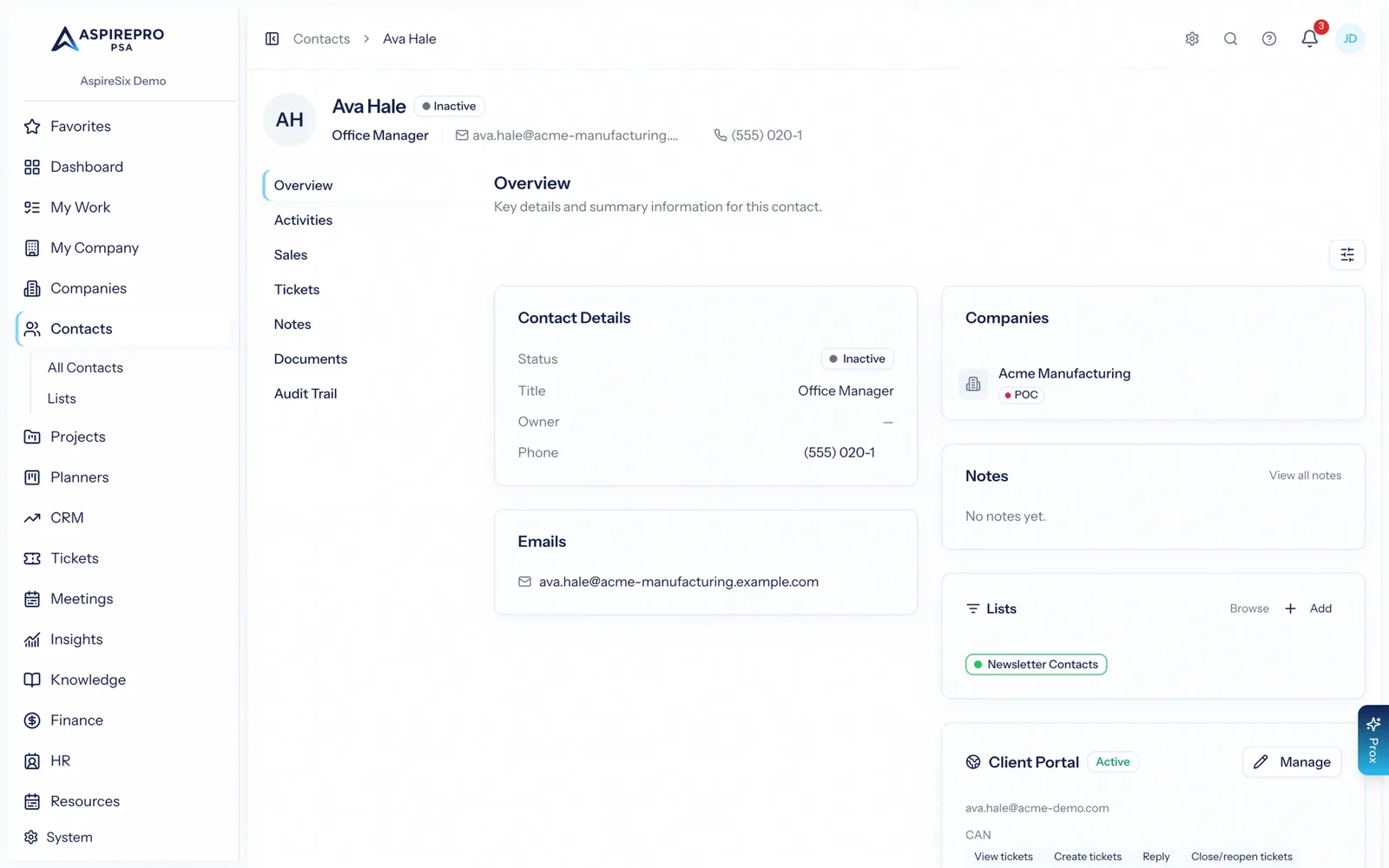Click the AH contact avatar

pyautogui.click(x=290, y=120)
